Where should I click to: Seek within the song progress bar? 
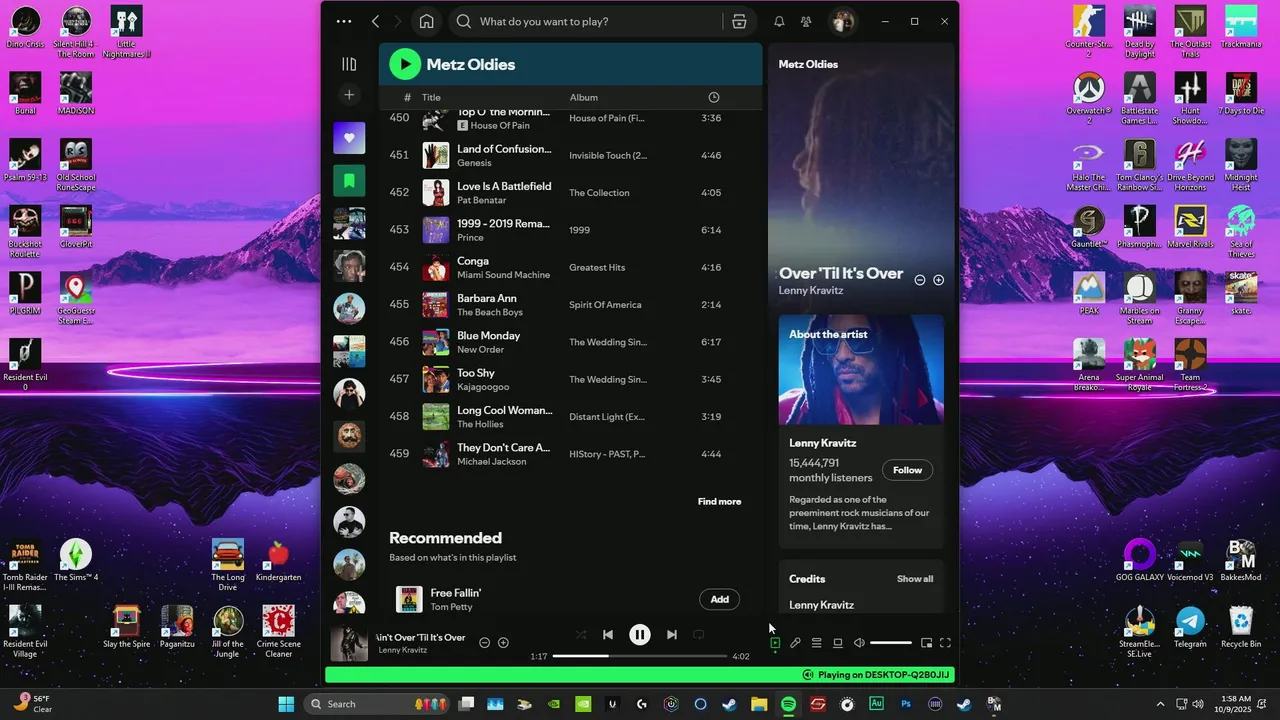pyautogui.click(x=640, y=656)
